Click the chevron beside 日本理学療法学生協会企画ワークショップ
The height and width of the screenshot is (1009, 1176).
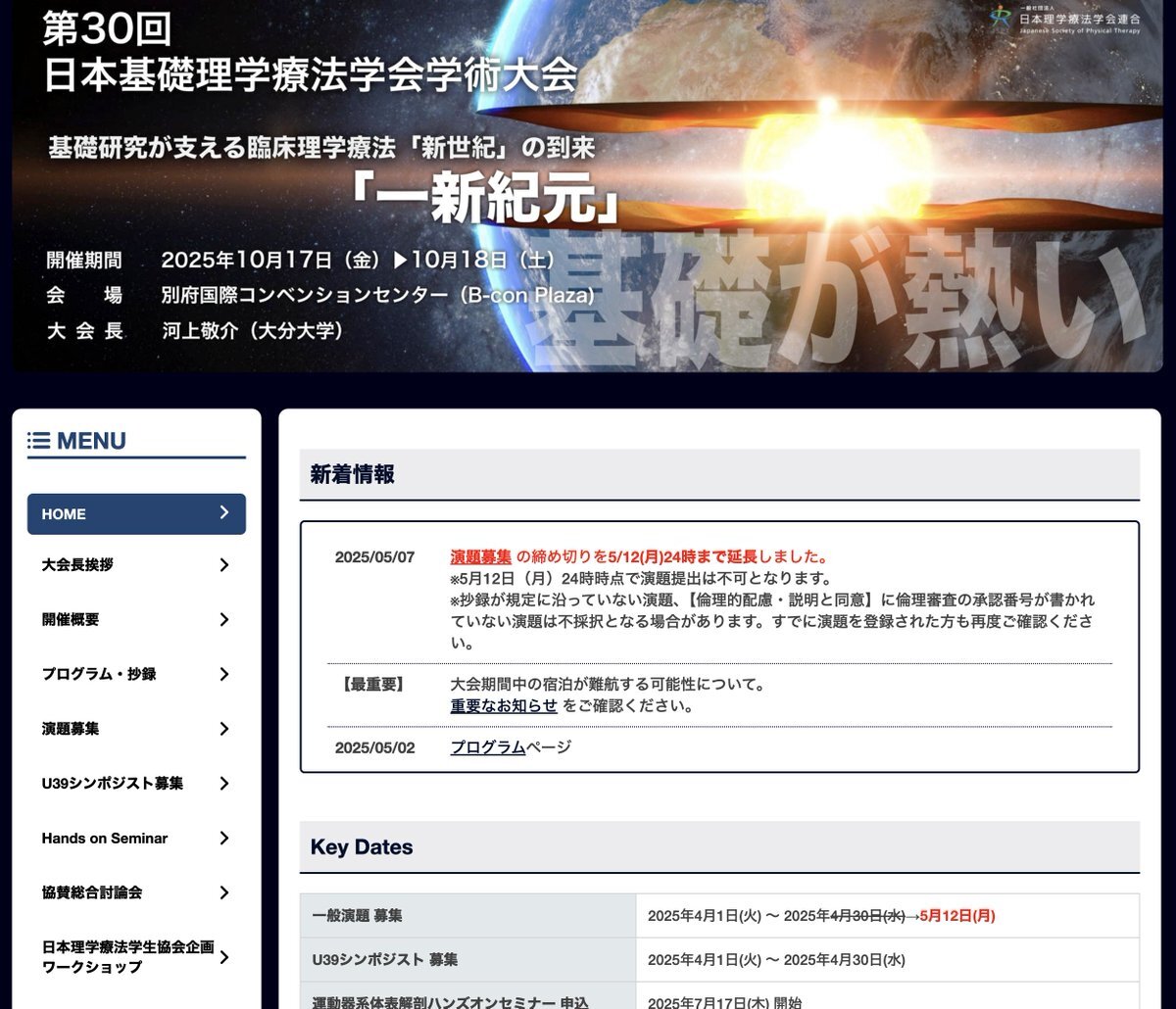click(x=224, y=957)
